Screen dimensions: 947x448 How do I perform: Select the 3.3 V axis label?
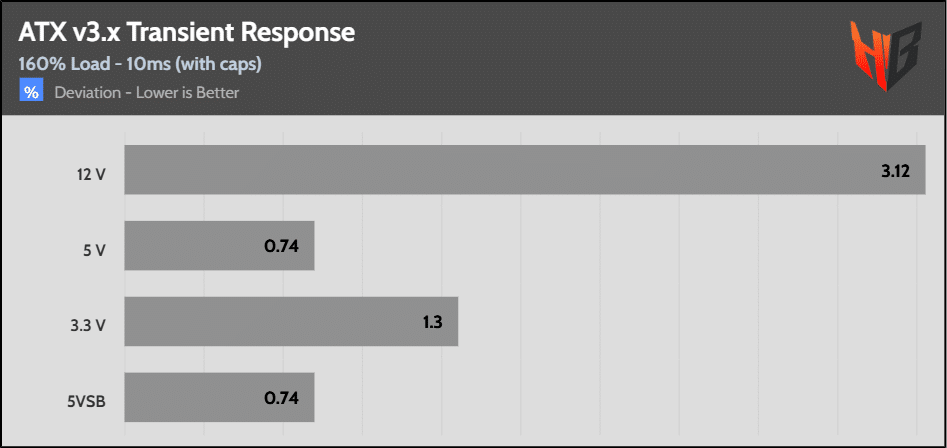88,326
